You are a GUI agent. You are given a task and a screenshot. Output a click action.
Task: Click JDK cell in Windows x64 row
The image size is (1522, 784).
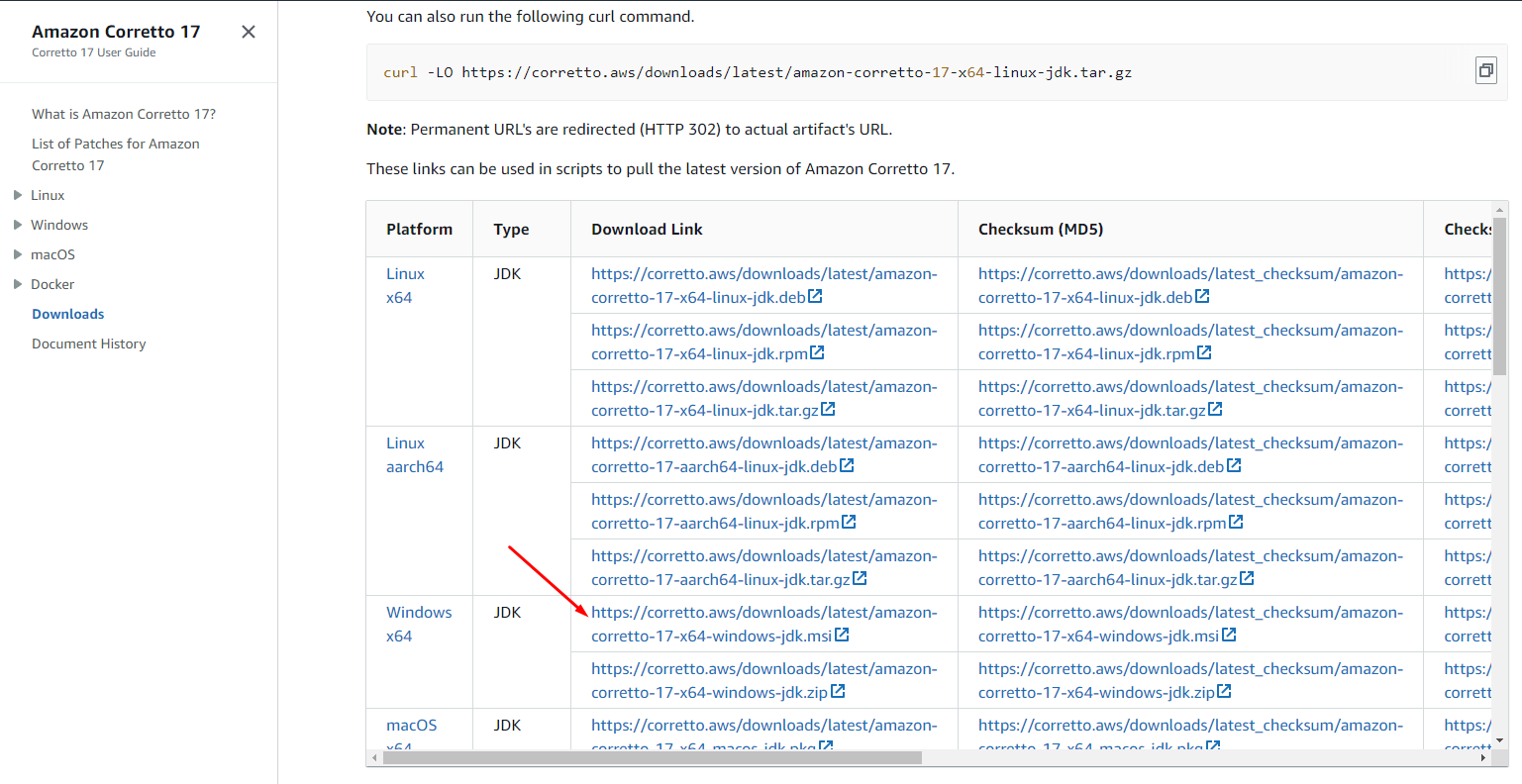click(x=507, y=612)
